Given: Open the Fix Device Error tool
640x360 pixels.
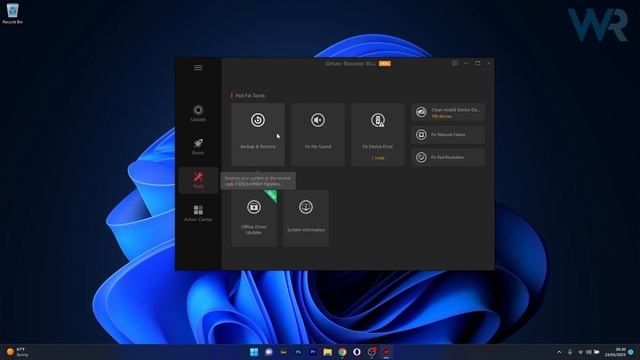Looking at the screenshot, I should 378,134.
